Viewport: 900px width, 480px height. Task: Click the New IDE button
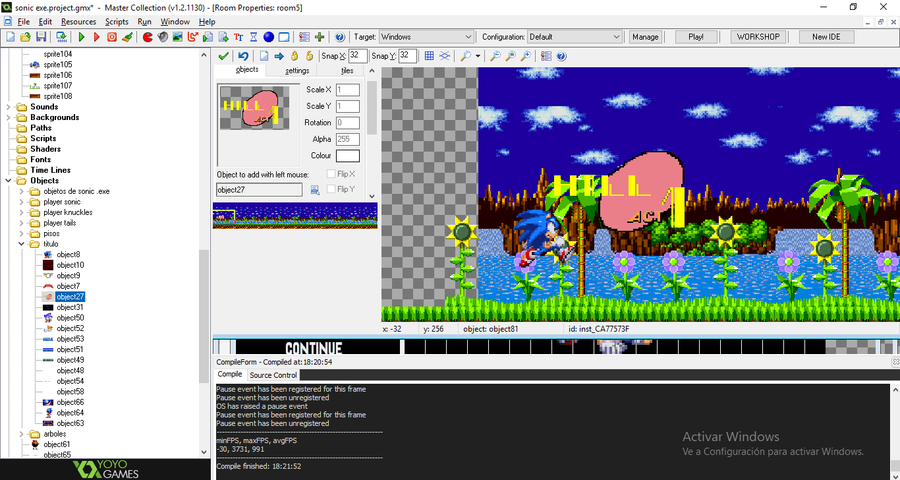(826, 37)
